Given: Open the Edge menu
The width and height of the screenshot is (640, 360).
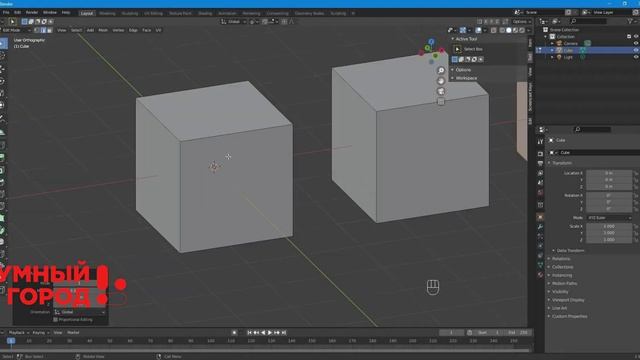Looking at the screenshot, I should click(x=133, y=30).
